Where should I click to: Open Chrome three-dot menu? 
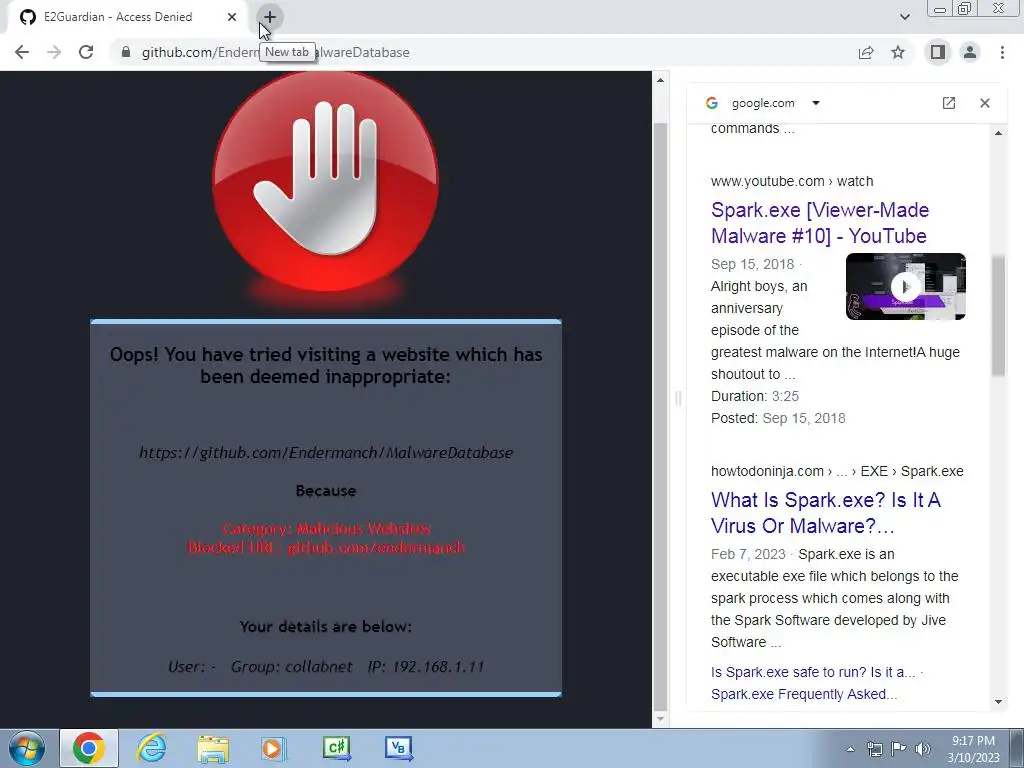tap(1002, 52)
